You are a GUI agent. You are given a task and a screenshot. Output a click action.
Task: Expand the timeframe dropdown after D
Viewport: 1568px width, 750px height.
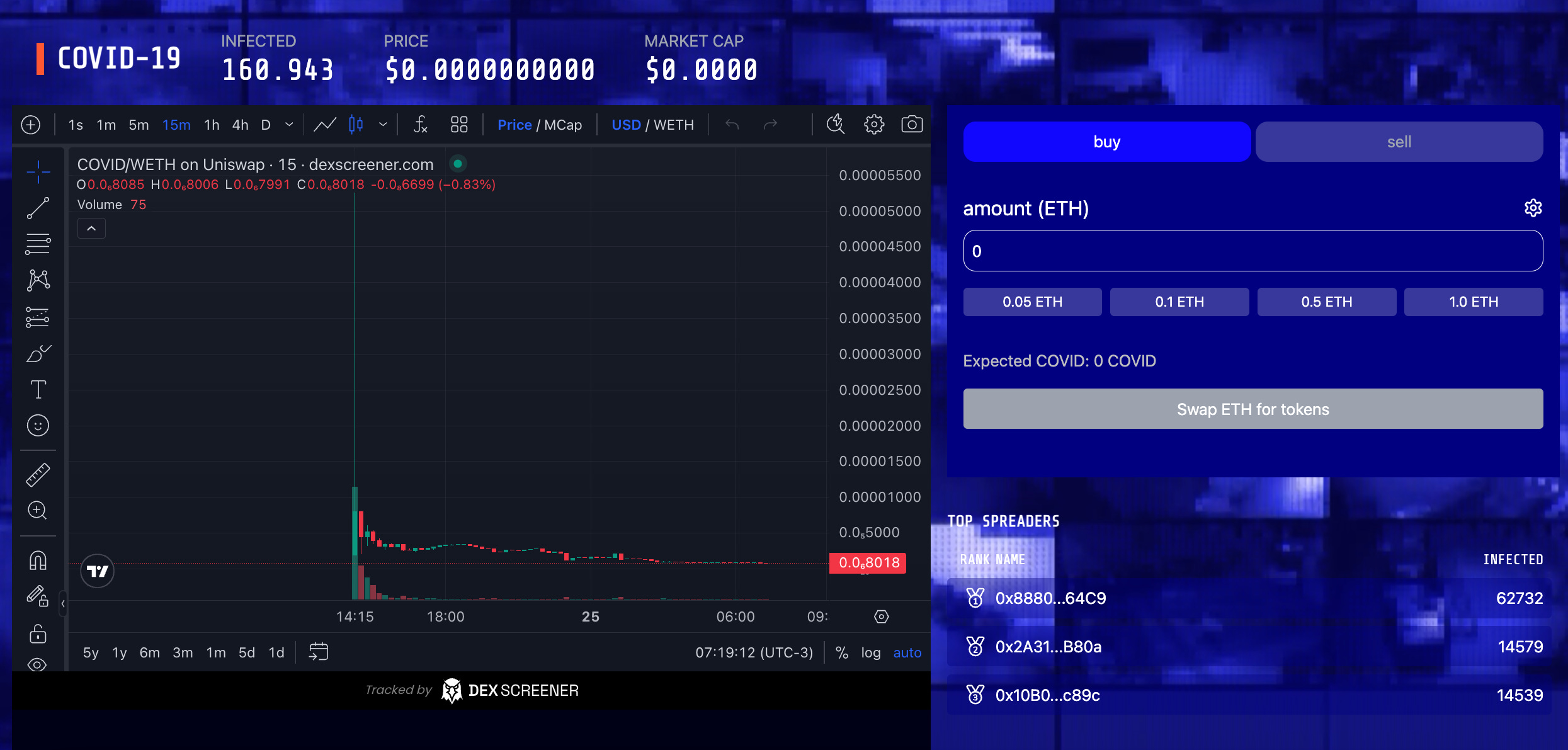coord(289,125)
